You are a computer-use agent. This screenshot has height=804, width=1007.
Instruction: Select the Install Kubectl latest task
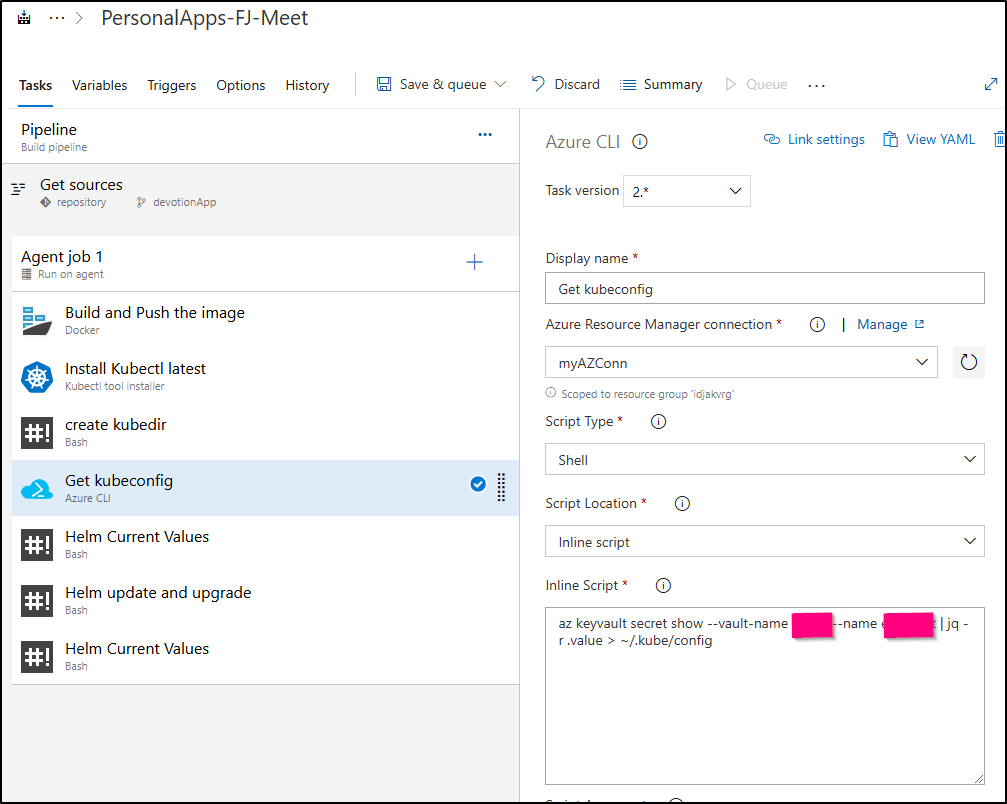click(265, 376)
